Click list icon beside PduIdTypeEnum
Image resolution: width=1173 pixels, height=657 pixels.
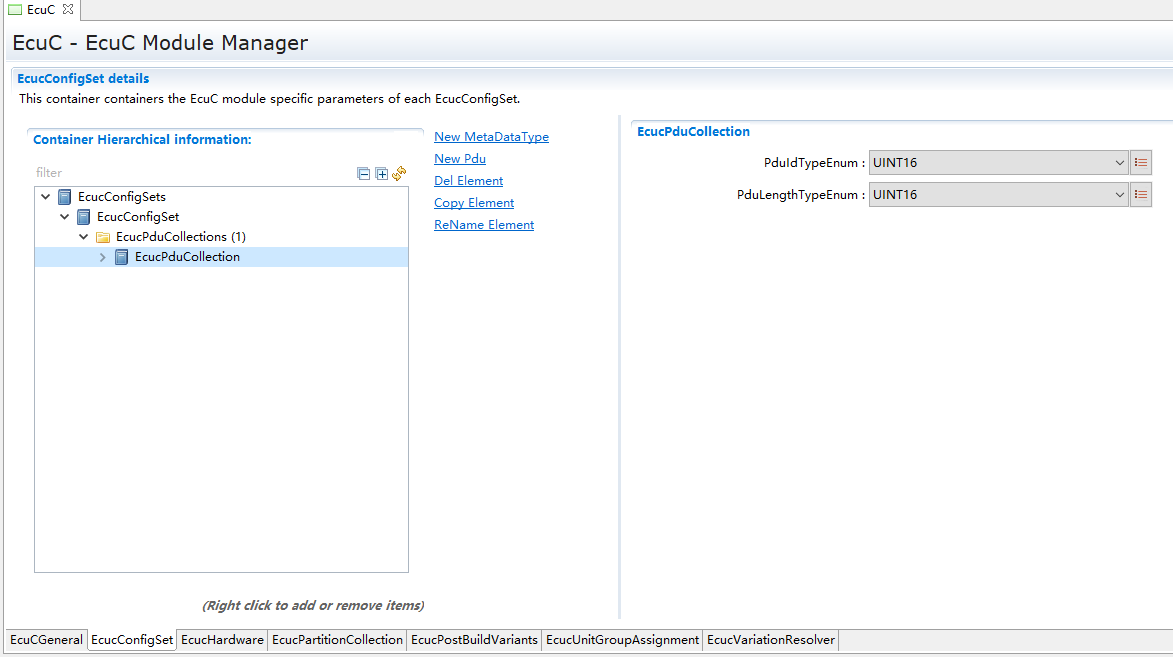[x=1141, y=163]
